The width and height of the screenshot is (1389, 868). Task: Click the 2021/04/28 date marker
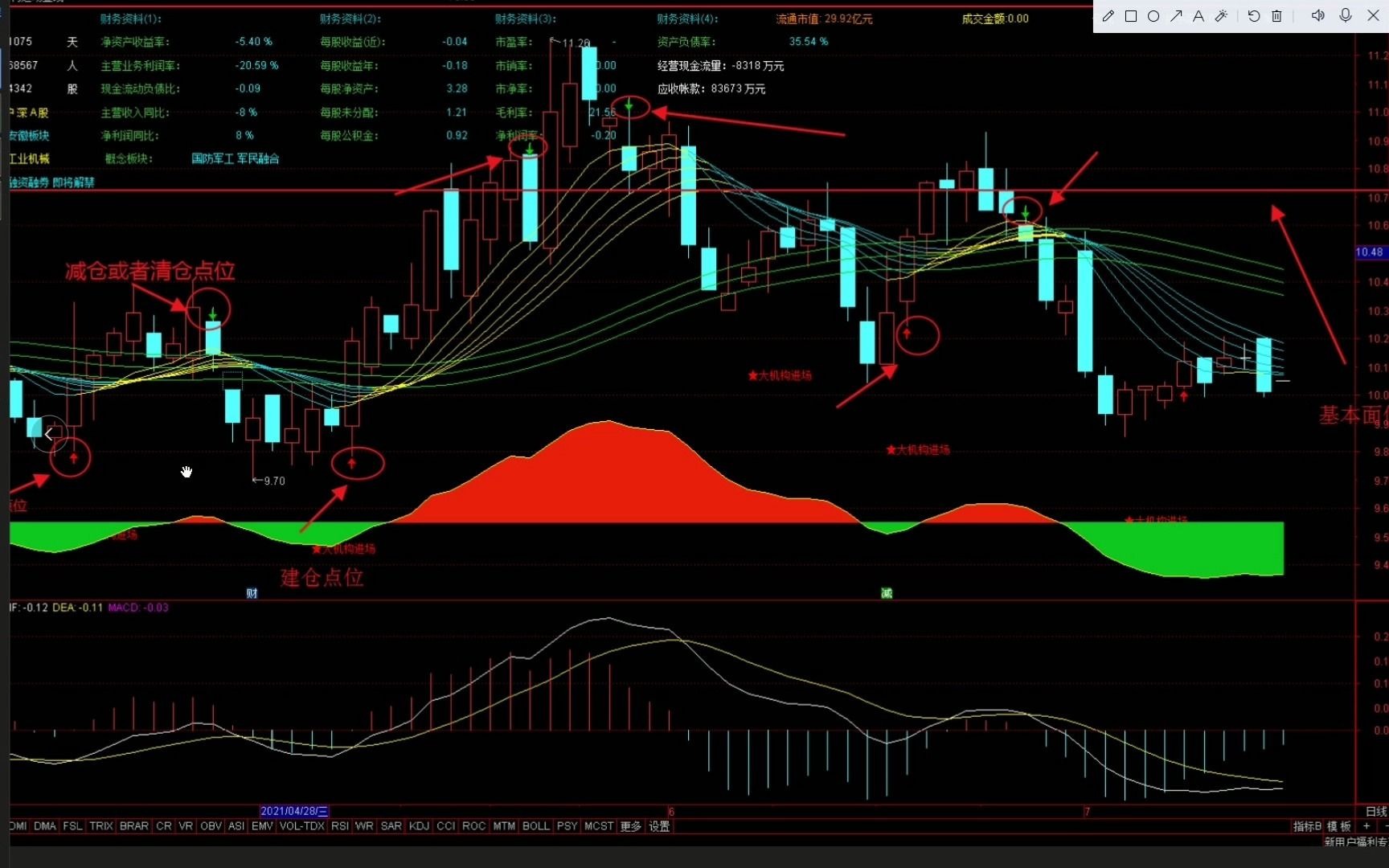294,811
